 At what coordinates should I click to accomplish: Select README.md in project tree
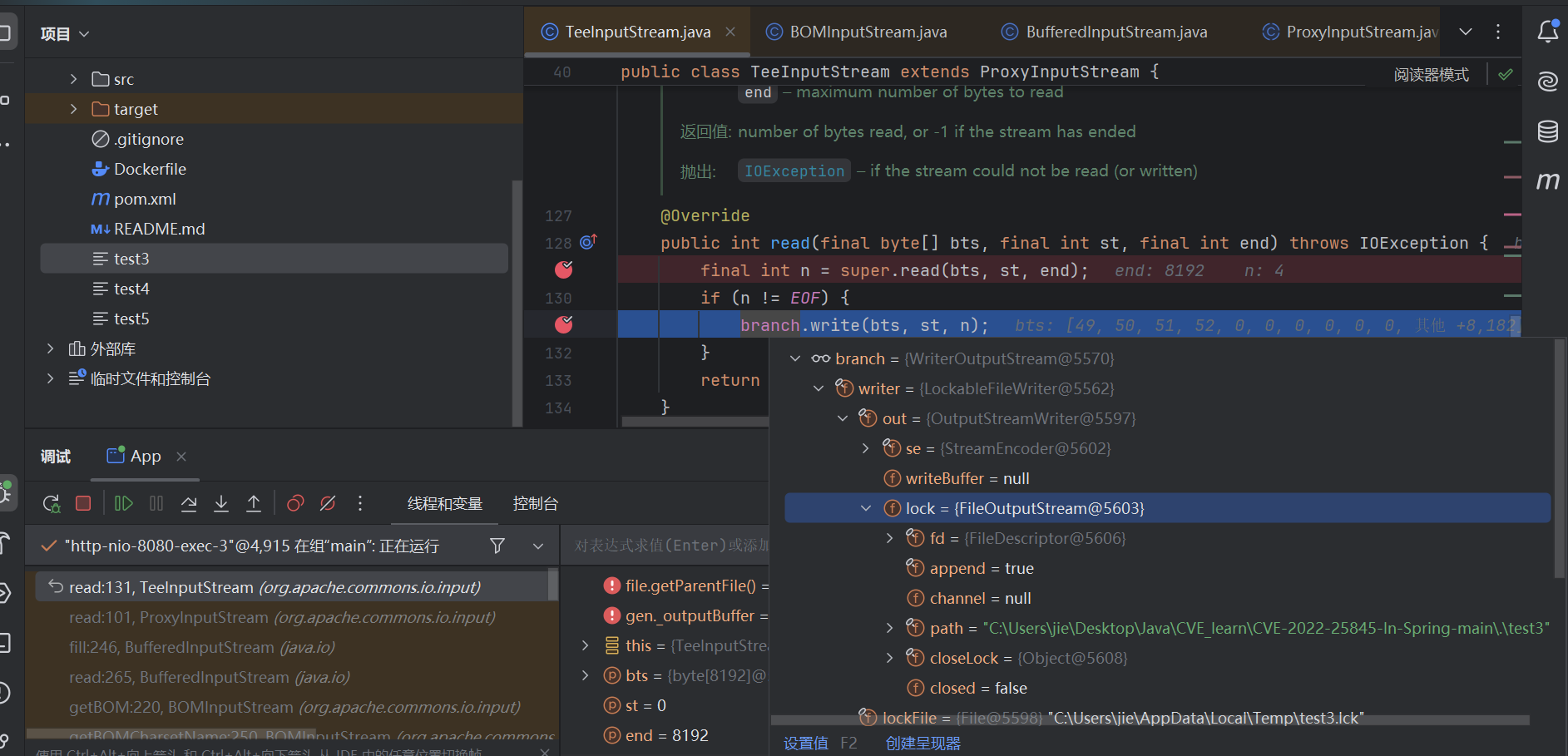pos(159,229)
